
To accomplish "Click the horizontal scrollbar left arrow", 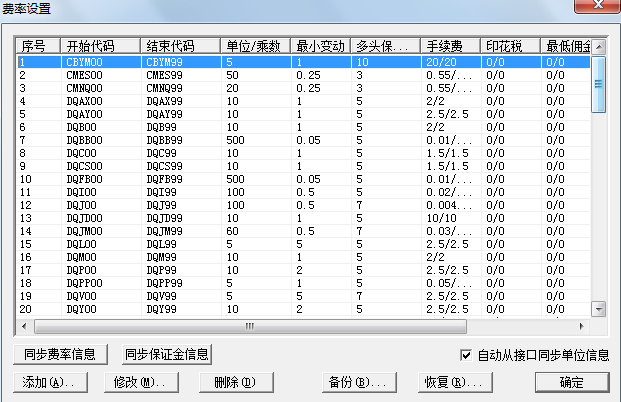I will point(25,326).
